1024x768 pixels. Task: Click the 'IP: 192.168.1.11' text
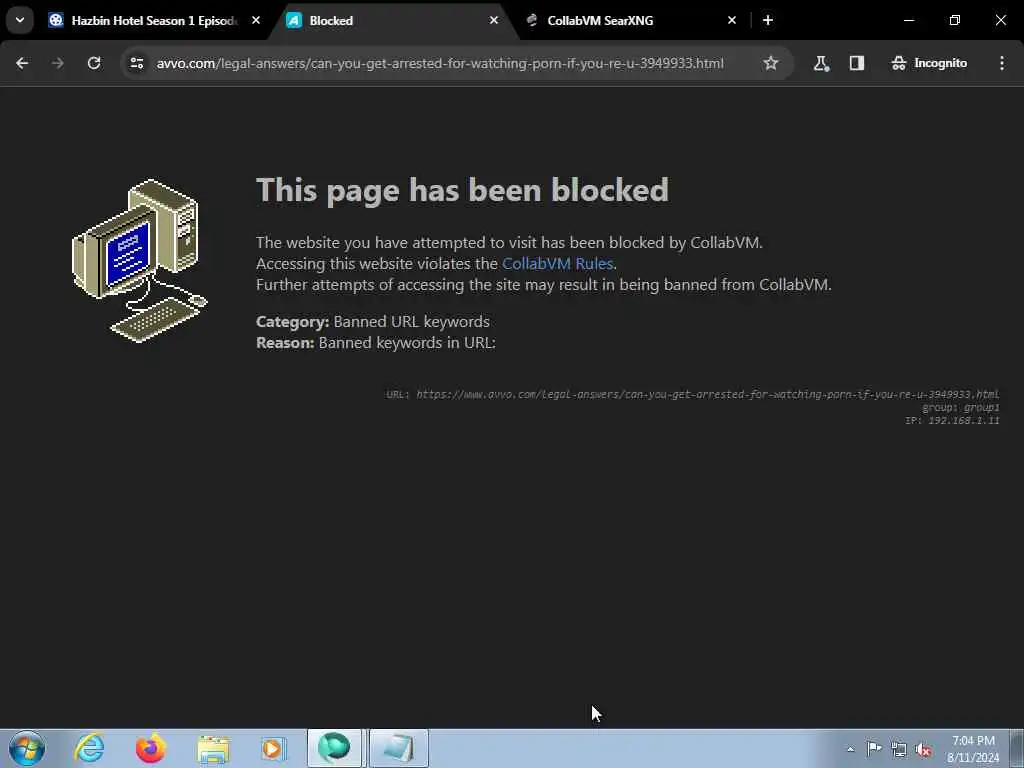click(x=952, y=421)
